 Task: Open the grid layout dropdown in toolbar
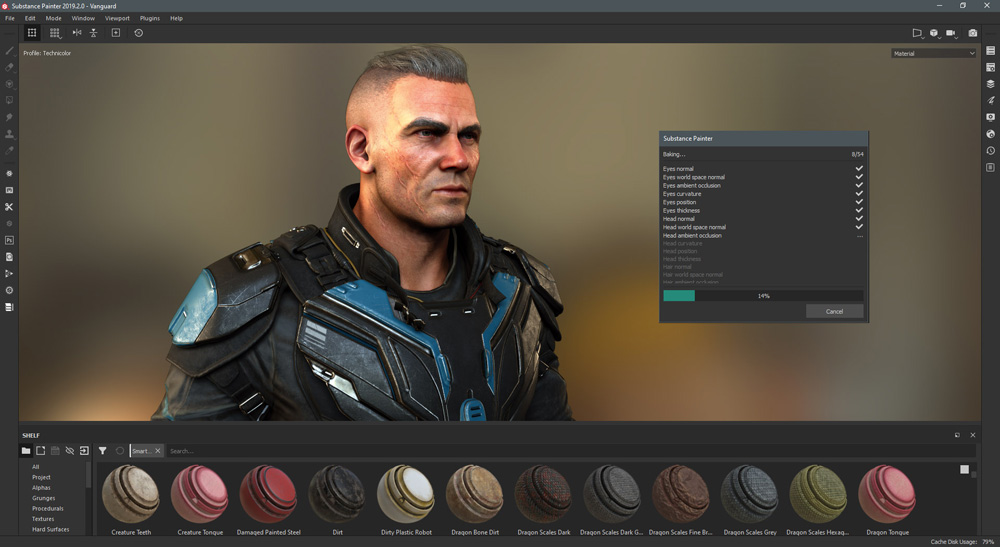point(55,33)
